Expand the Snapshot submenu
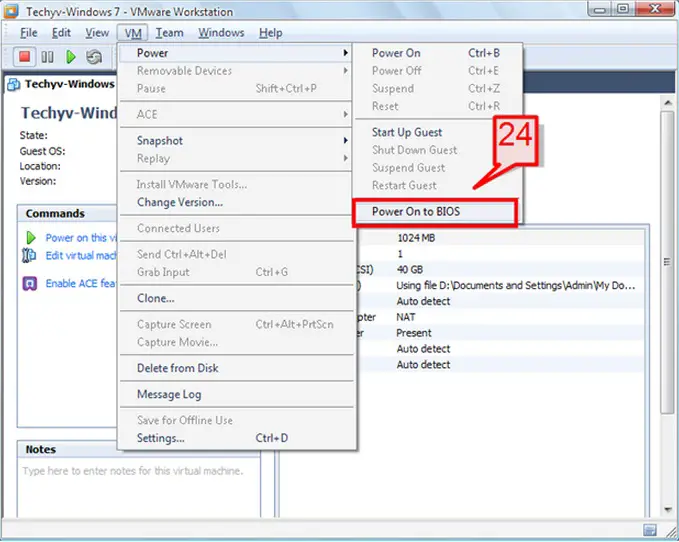The image size is (679, 542). coord(236,141)
